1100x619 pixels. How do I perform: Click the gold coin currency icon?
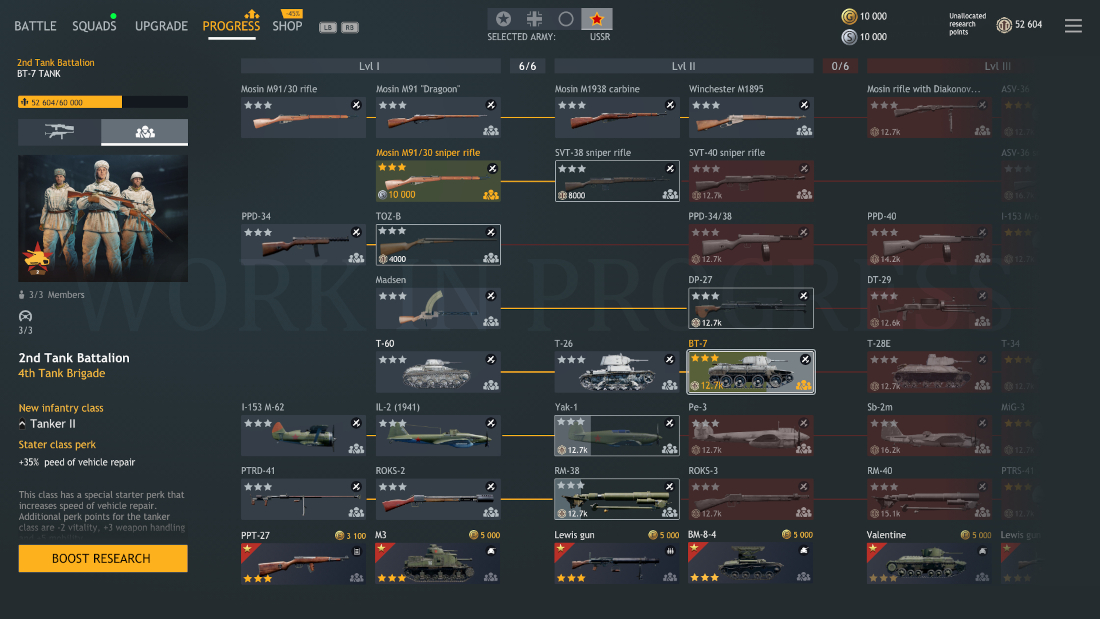point(849,16)
